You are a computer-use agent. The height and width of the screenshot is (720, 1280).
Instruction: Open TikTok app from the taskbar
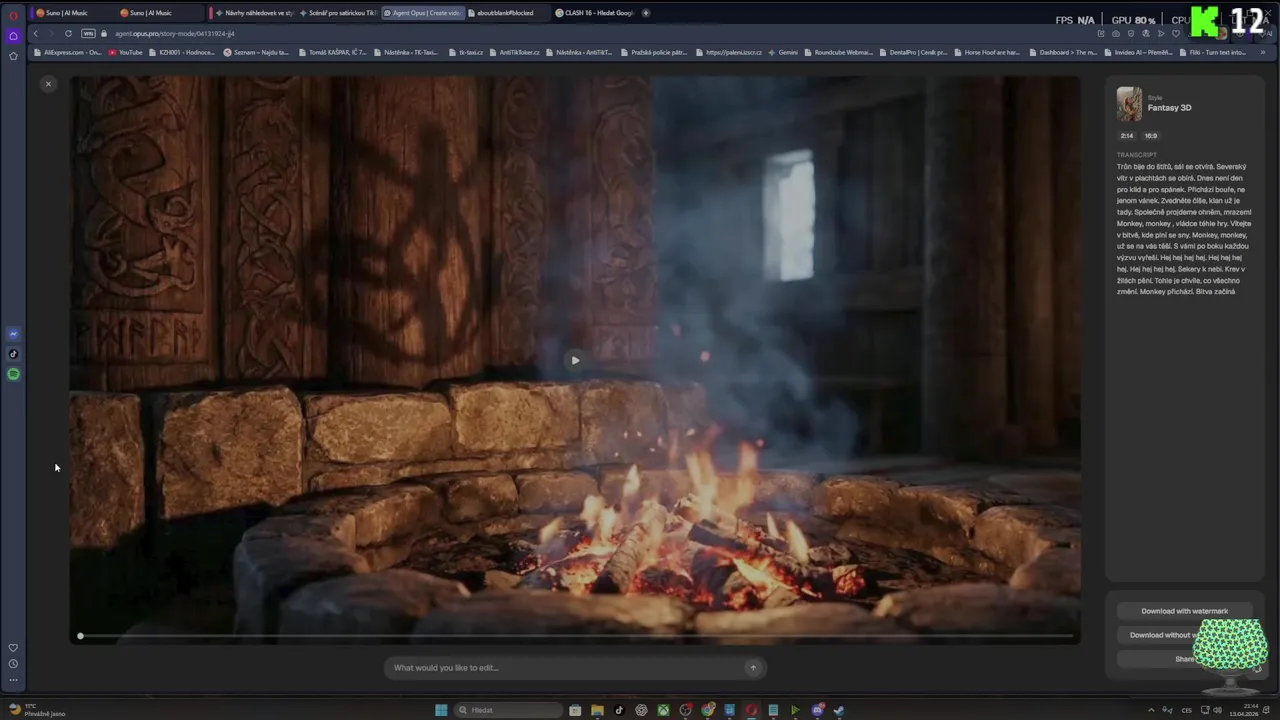point(619,710)
